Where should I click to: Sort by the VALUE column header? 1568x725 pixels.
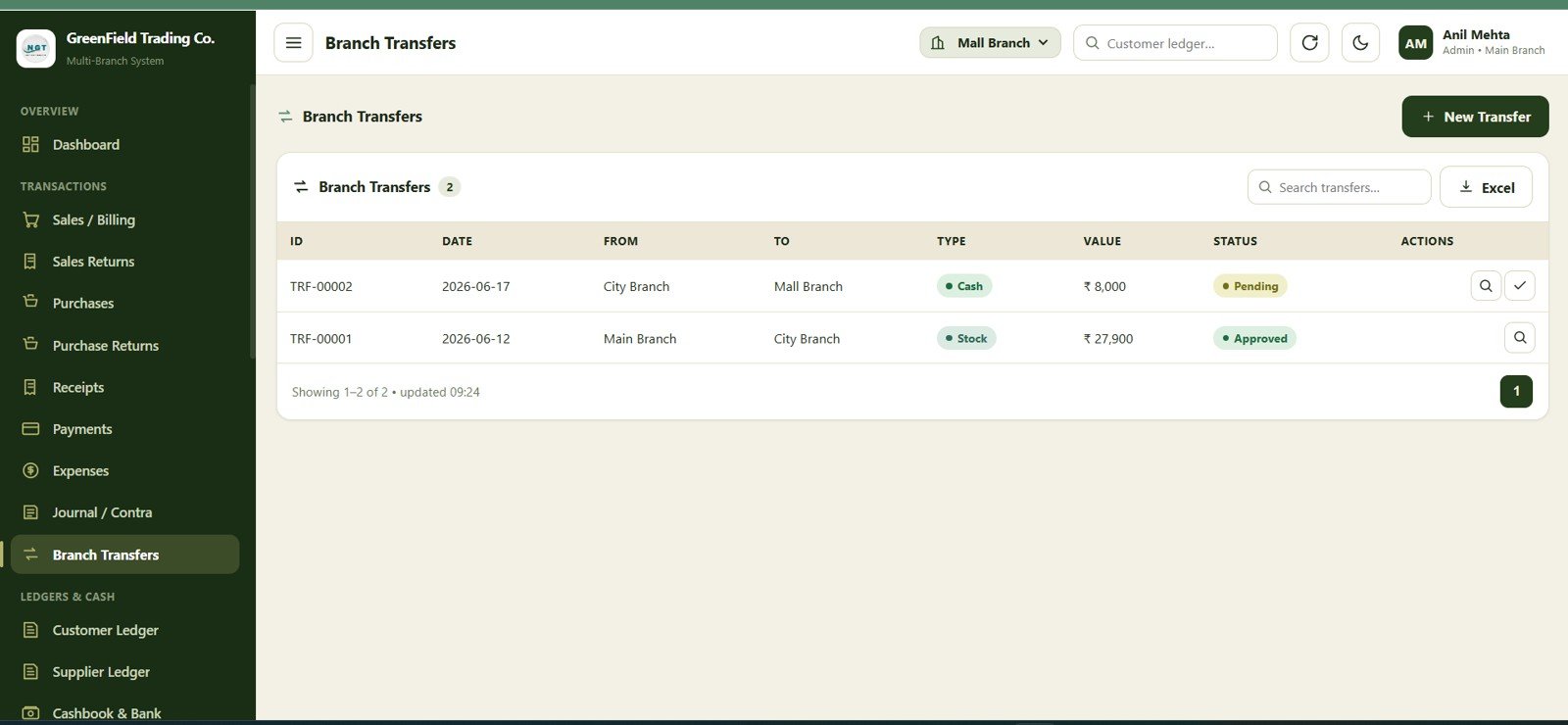click(1102, 241)
